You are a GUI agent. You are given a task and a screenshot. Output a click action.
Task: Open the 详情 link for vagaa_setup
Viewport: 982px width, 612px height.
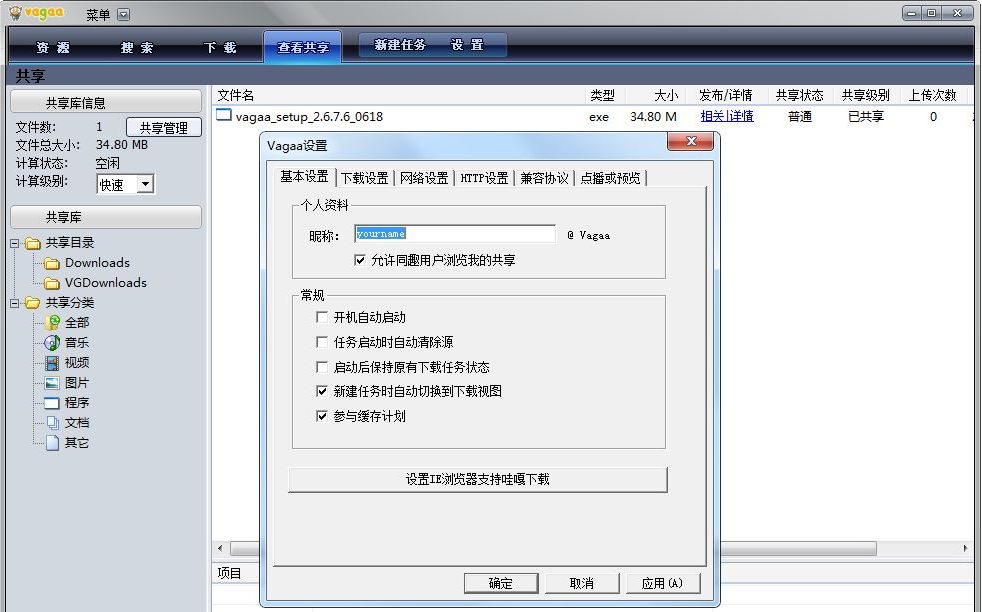click(741, 116)
